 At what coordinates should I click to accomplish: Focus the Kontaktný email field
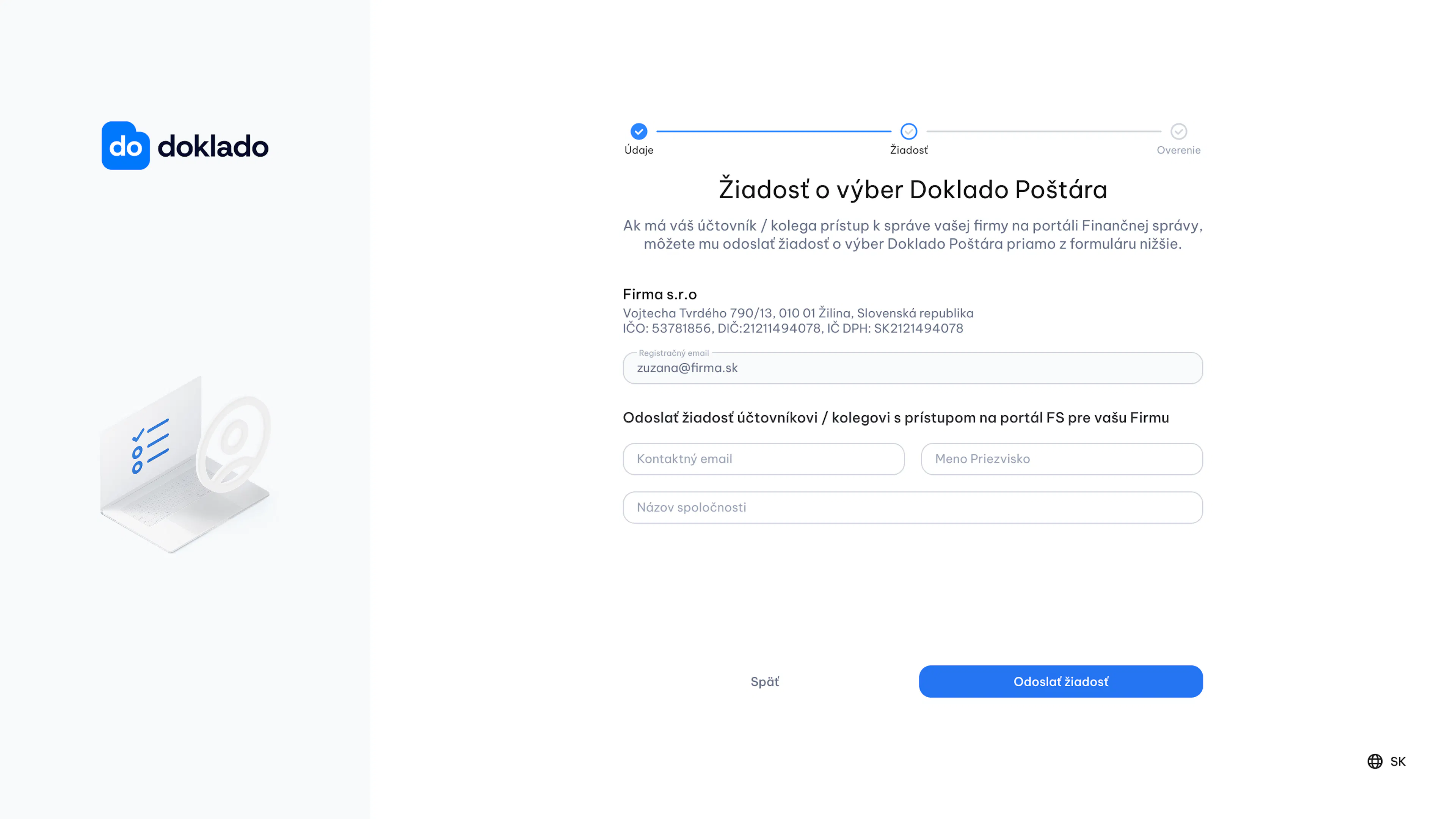764,459
